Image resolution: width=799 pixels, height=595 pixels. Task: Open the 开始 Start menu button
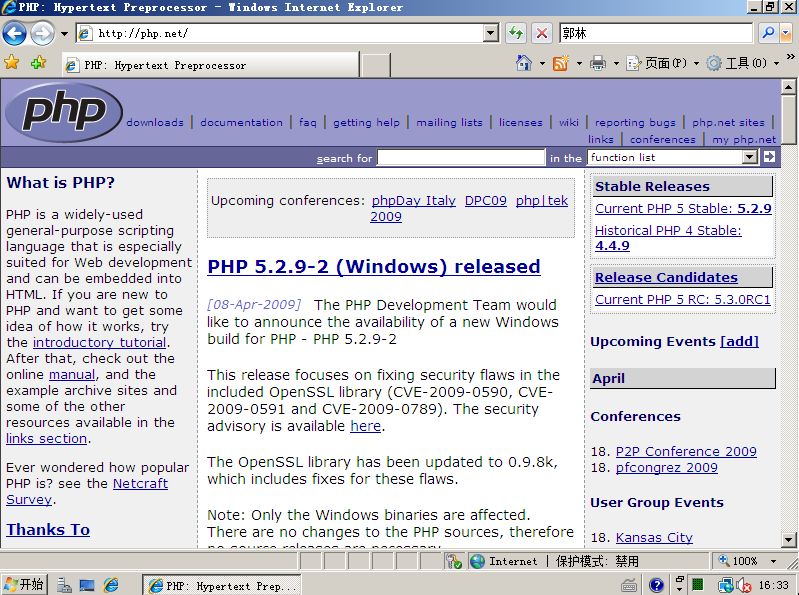tap(24, 584)
